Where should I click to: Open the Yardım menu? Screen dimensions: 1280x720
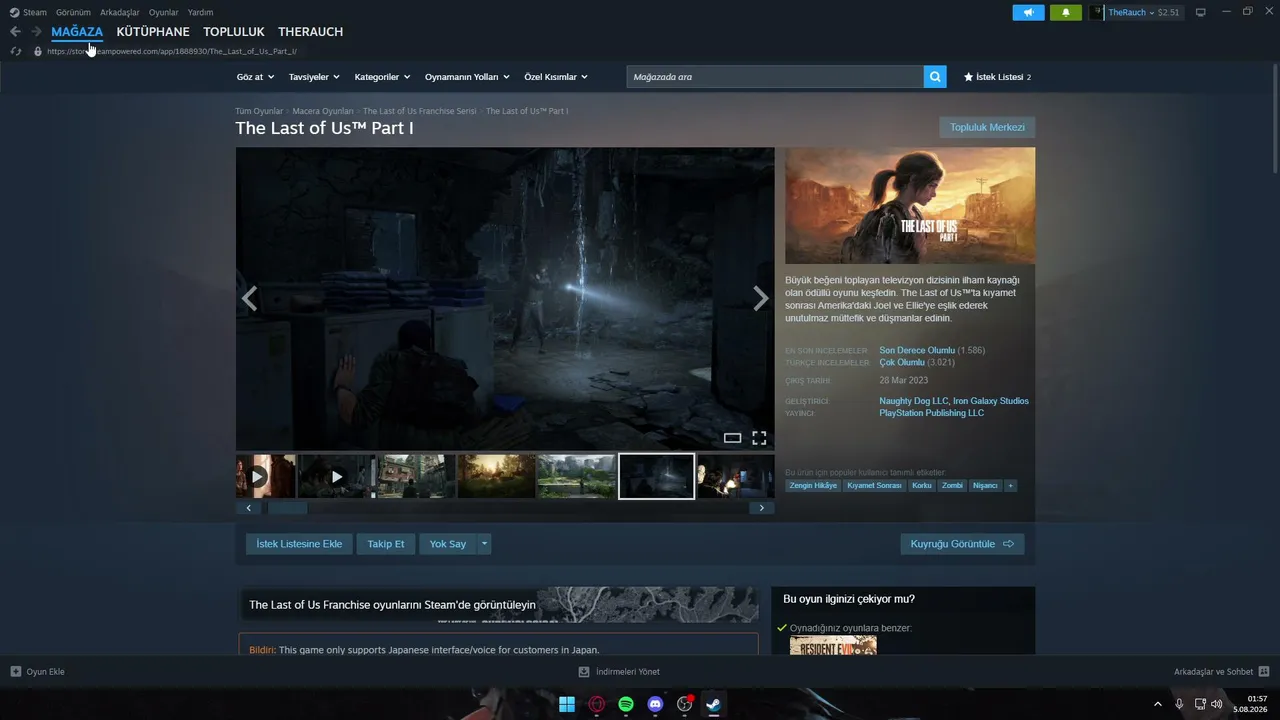pyautogui.click(x=200, y=12)
